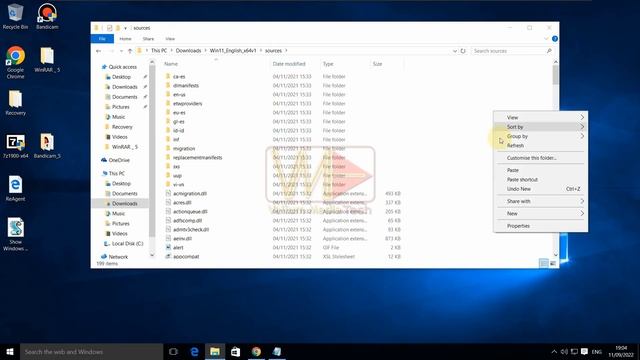
Task: Select Quick access in navigation pane
Action: (x=122, y=67)
